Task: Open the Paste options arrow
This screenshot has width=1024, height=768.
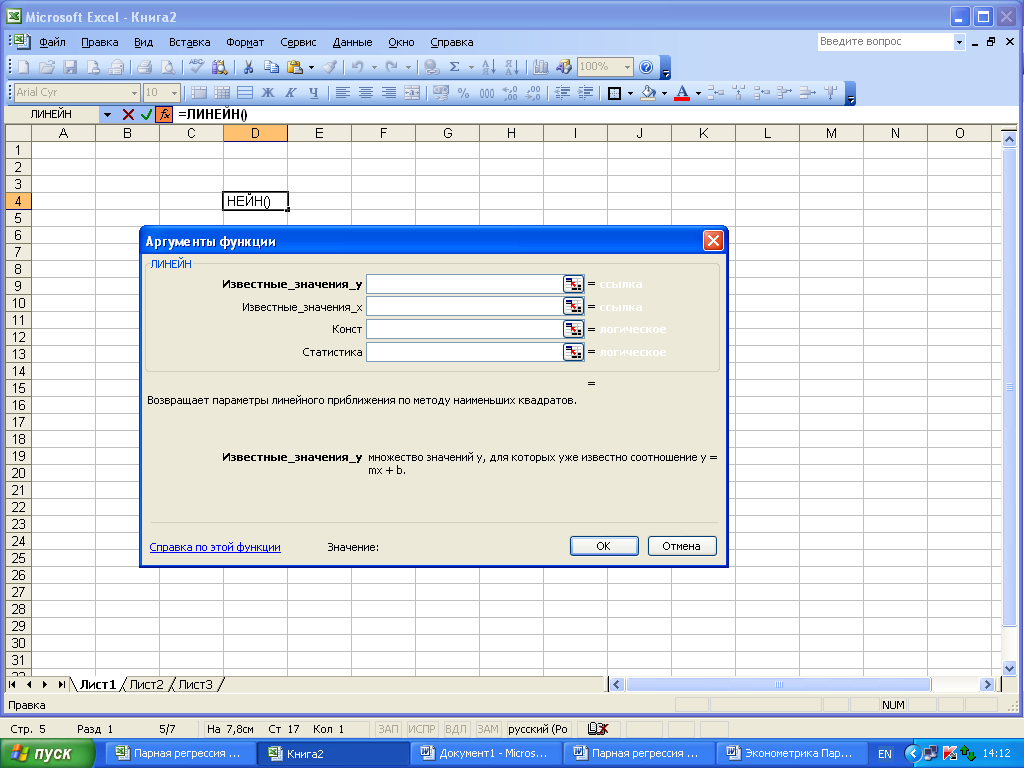Action: coord(312,67)
